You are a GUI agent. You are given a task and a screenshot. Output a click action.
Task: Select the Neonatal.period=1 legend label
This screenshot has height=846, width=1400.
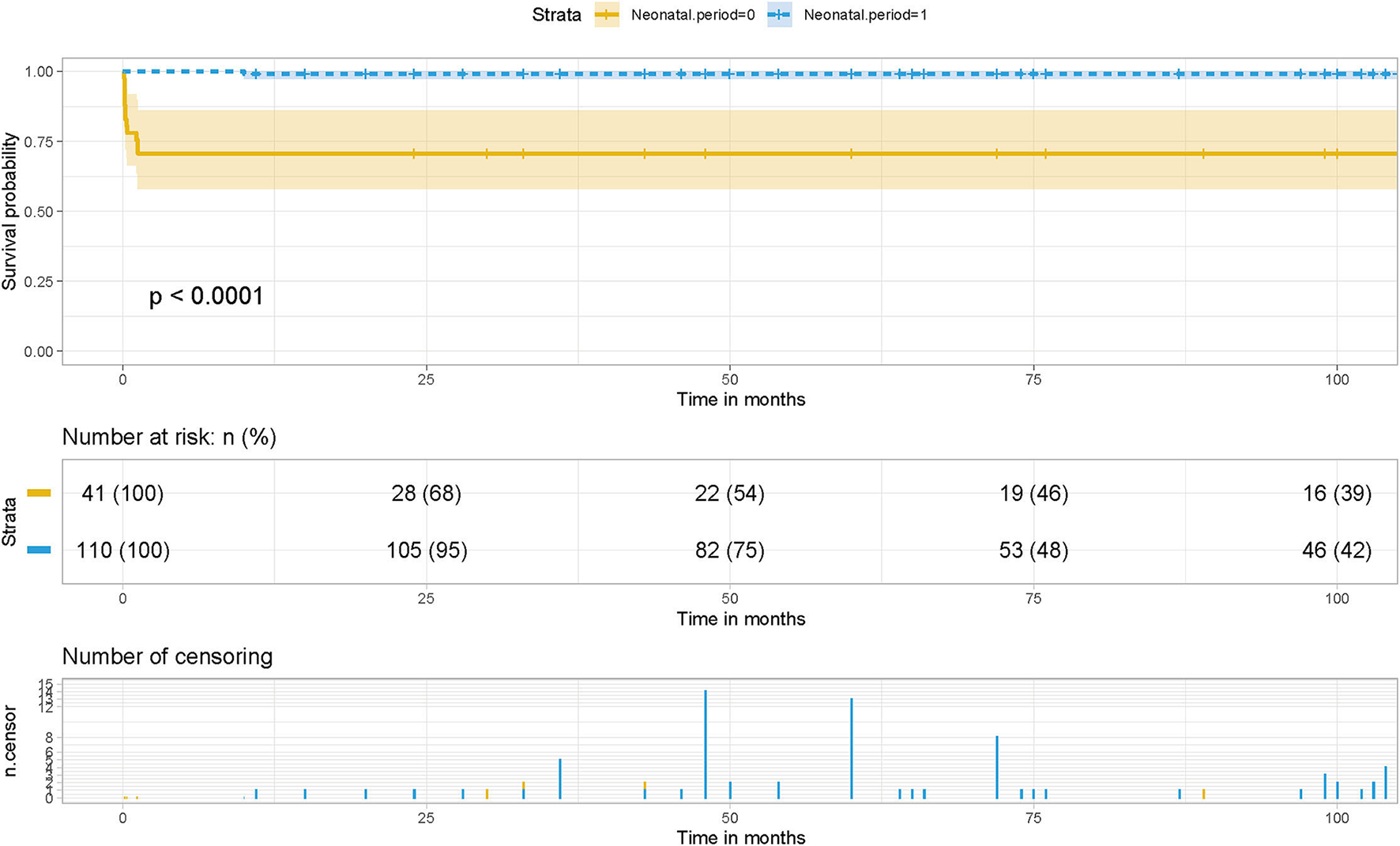click(865, 15)
